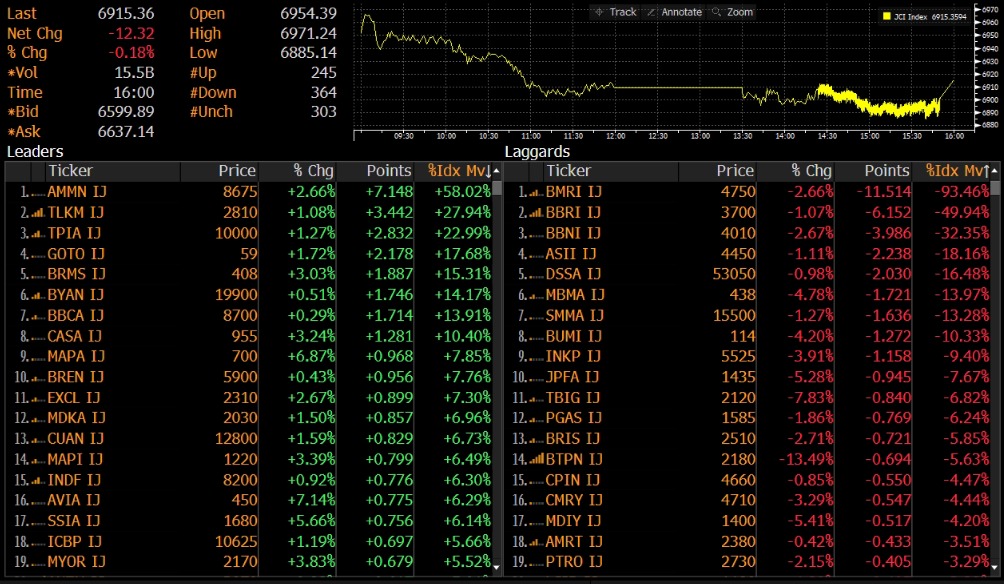Select the BUMI IJ ticker
This screenshot has width=1004, height=584.
click(573, 336)
